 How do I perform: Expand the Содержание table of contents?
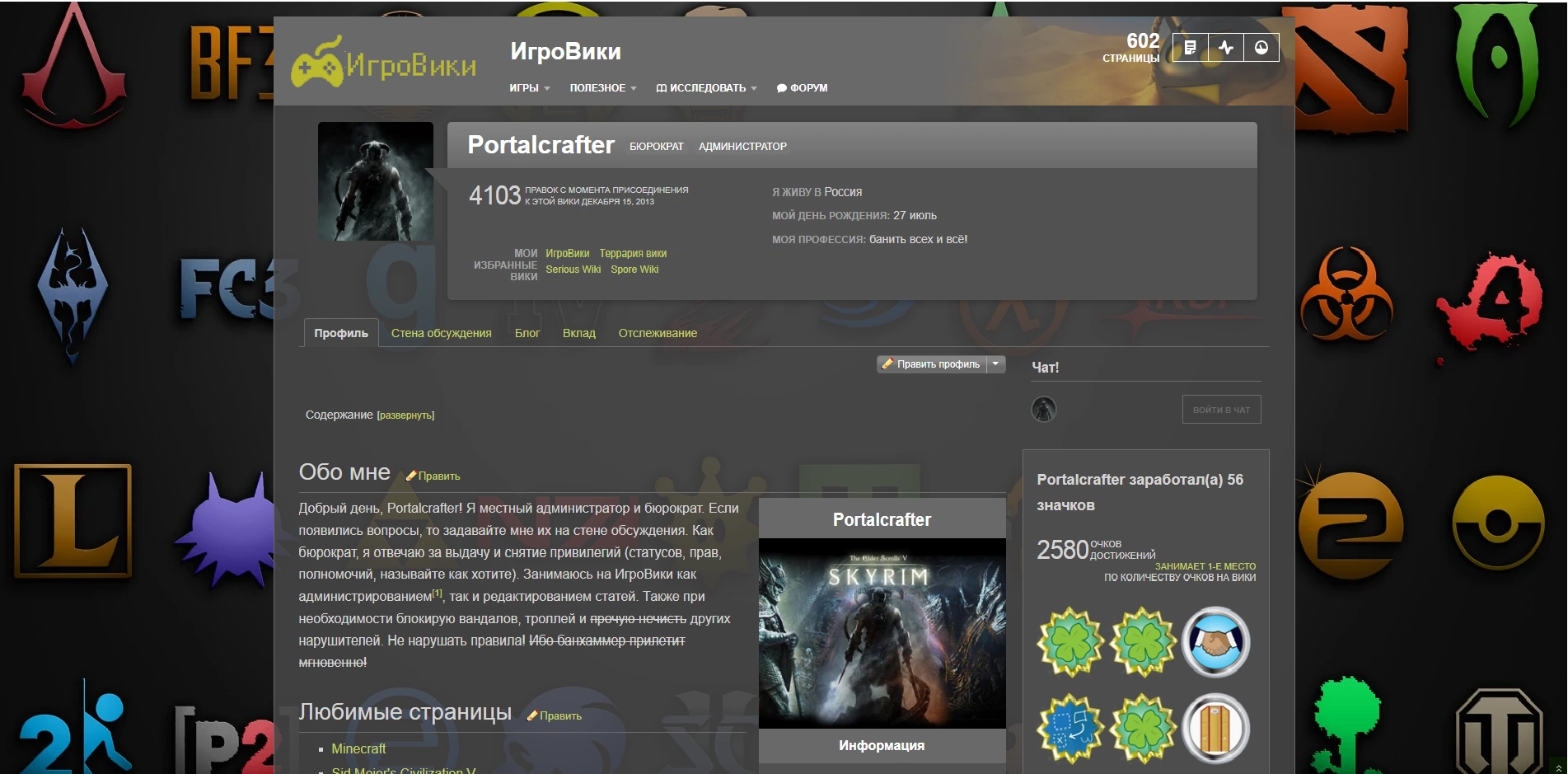405,415
